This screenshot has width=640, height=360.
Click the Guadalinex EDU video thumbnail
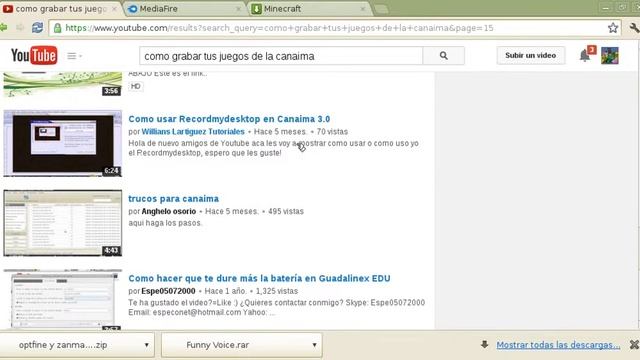pos(62,299)
